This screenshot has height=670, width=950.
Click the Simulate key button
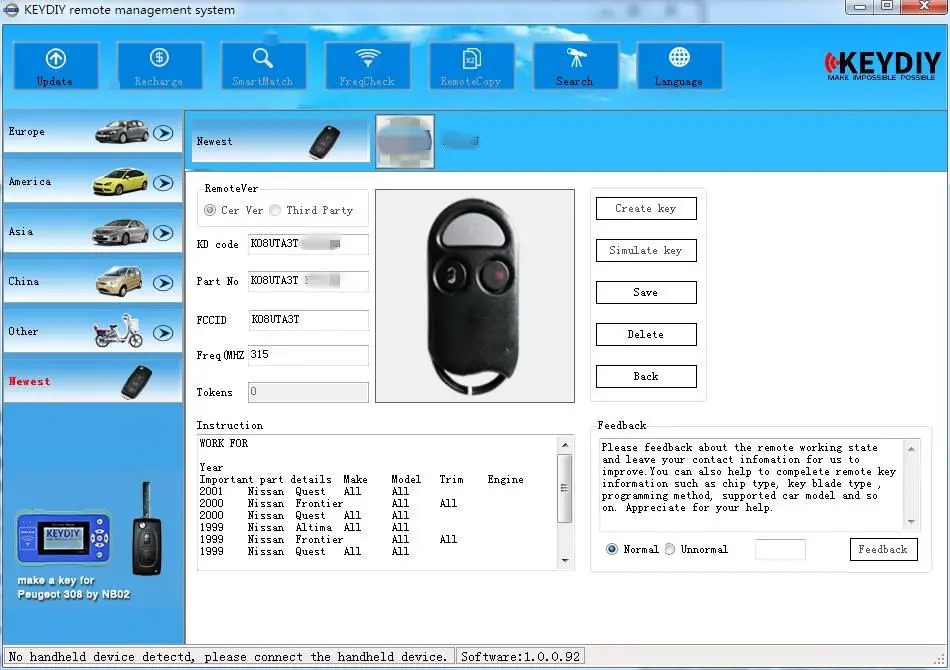646,250
